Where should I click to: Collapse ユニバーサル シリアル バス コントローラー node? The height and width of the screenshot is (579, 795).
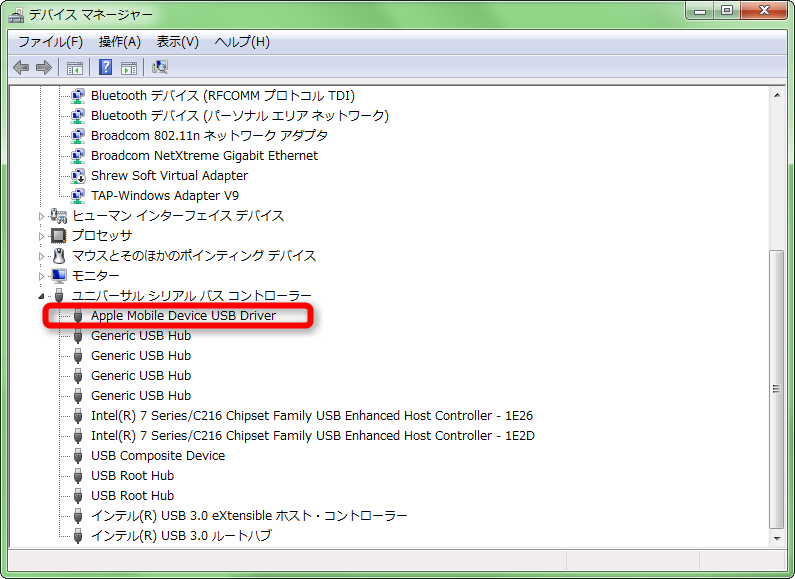[x=41, y=296]
